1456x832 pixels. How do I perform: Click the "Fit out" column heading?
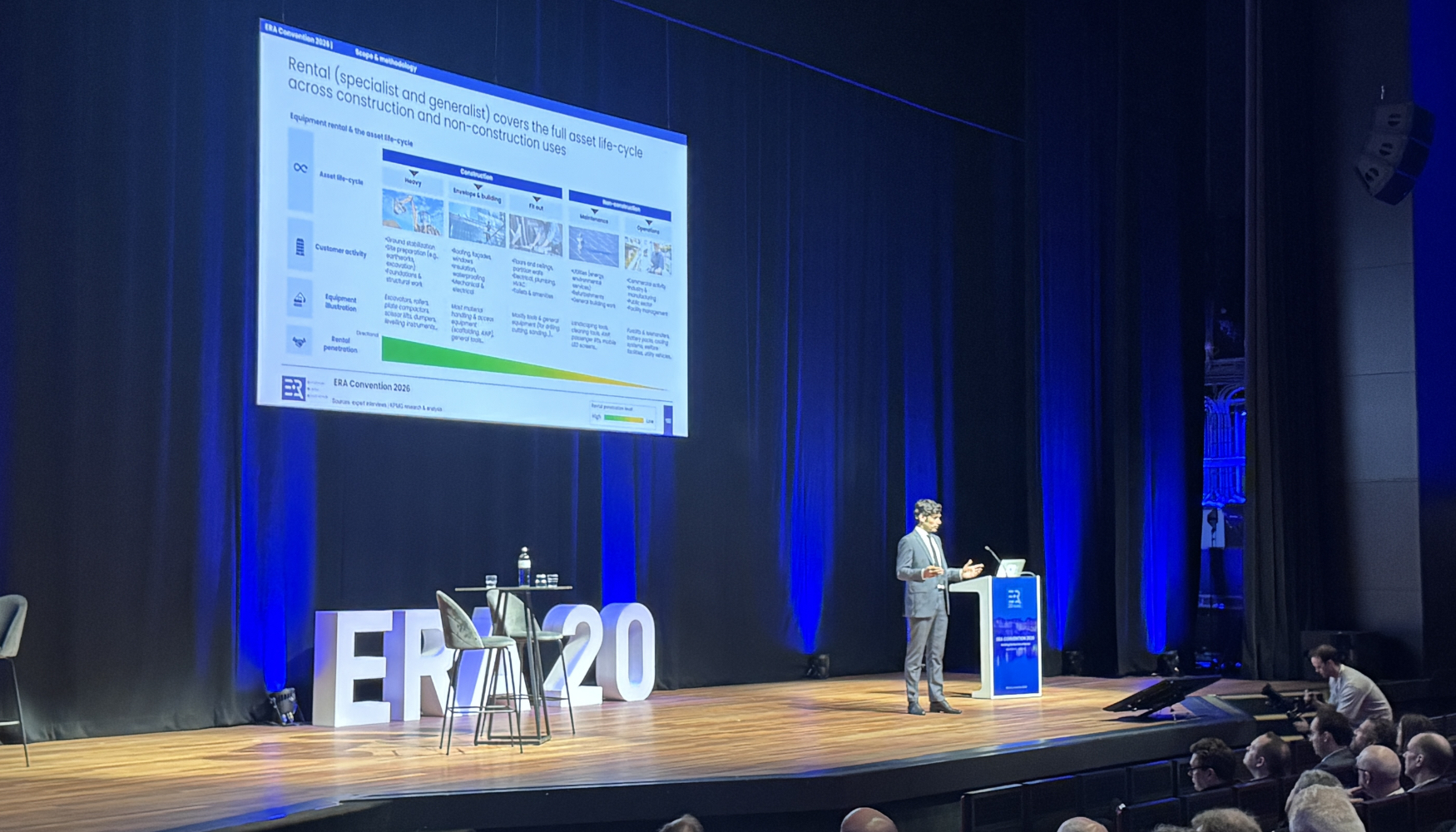(537, 206)
